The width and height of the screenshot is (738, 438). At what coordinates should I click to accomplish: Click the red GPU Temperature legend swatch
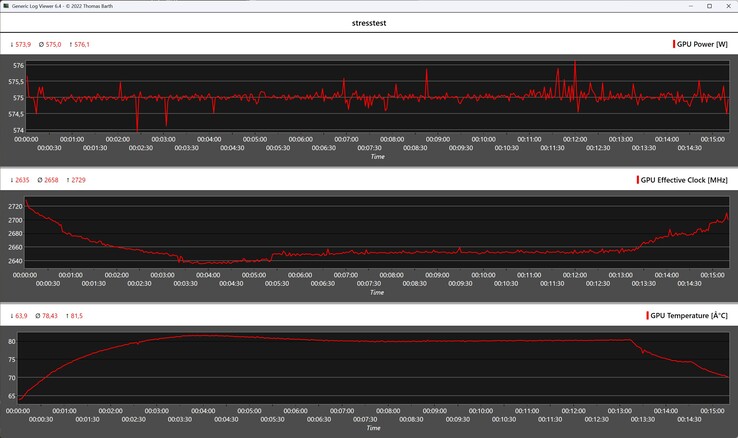tap(646, 316)
